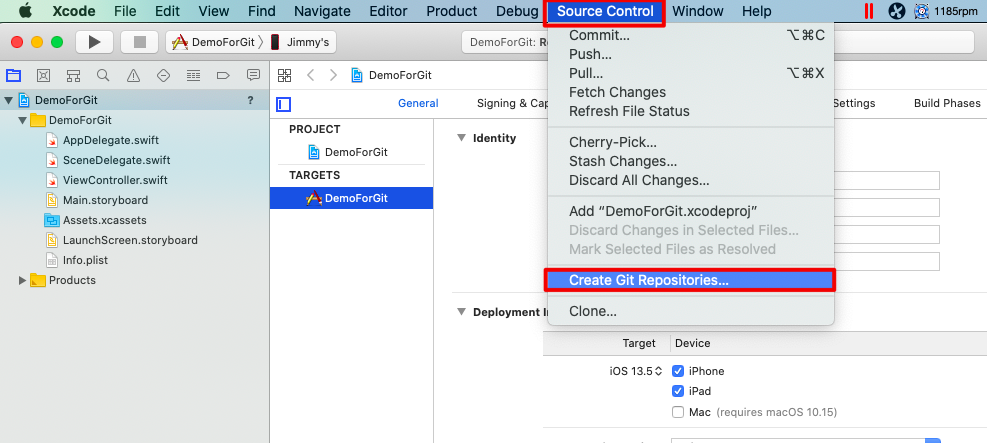The width and height of the screenshot is (987, 443).
Task: Choose Discard All Changes menu item
Action: tap(691, 181)
